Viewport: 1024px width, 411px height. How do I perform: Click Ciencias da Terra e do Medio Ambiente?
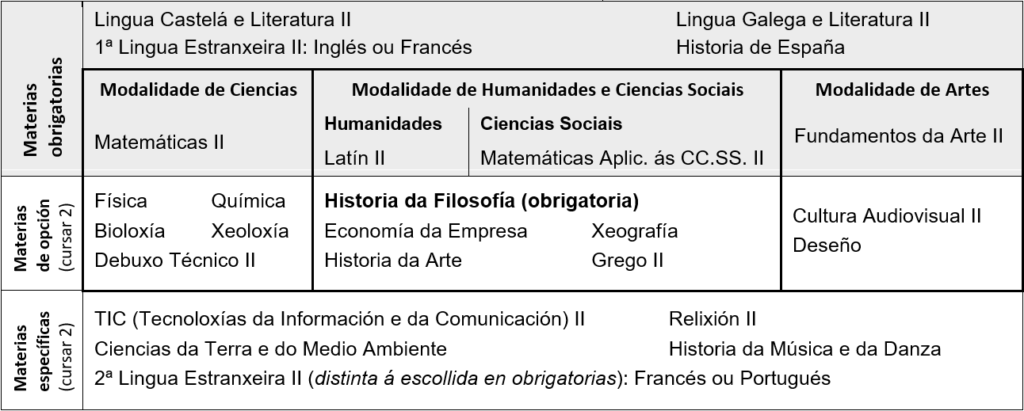[270, 349]
